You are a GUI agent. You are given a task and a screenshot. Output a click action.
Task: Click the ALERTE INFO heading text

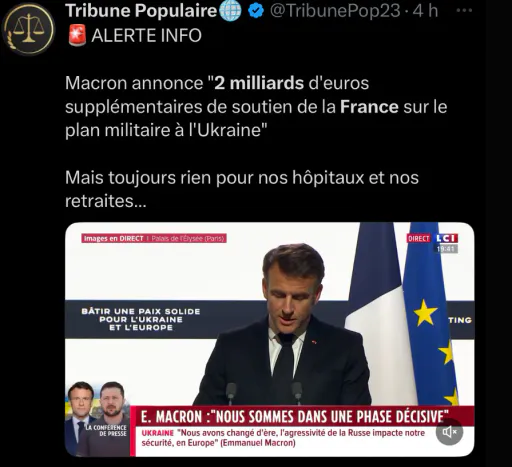click(x=146, y=36)
